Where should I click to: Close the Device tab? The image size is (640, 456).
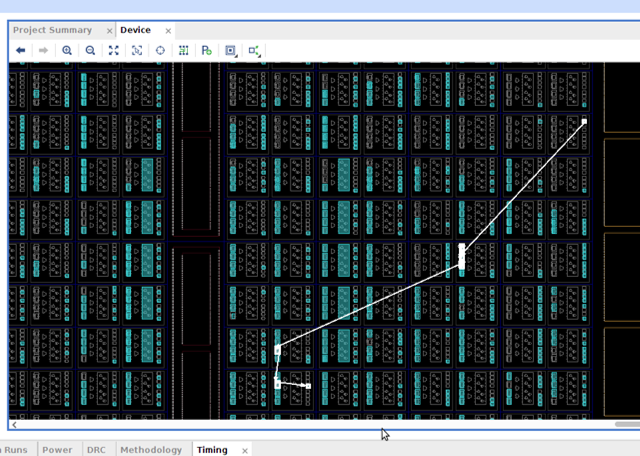(x=167, y=31)
